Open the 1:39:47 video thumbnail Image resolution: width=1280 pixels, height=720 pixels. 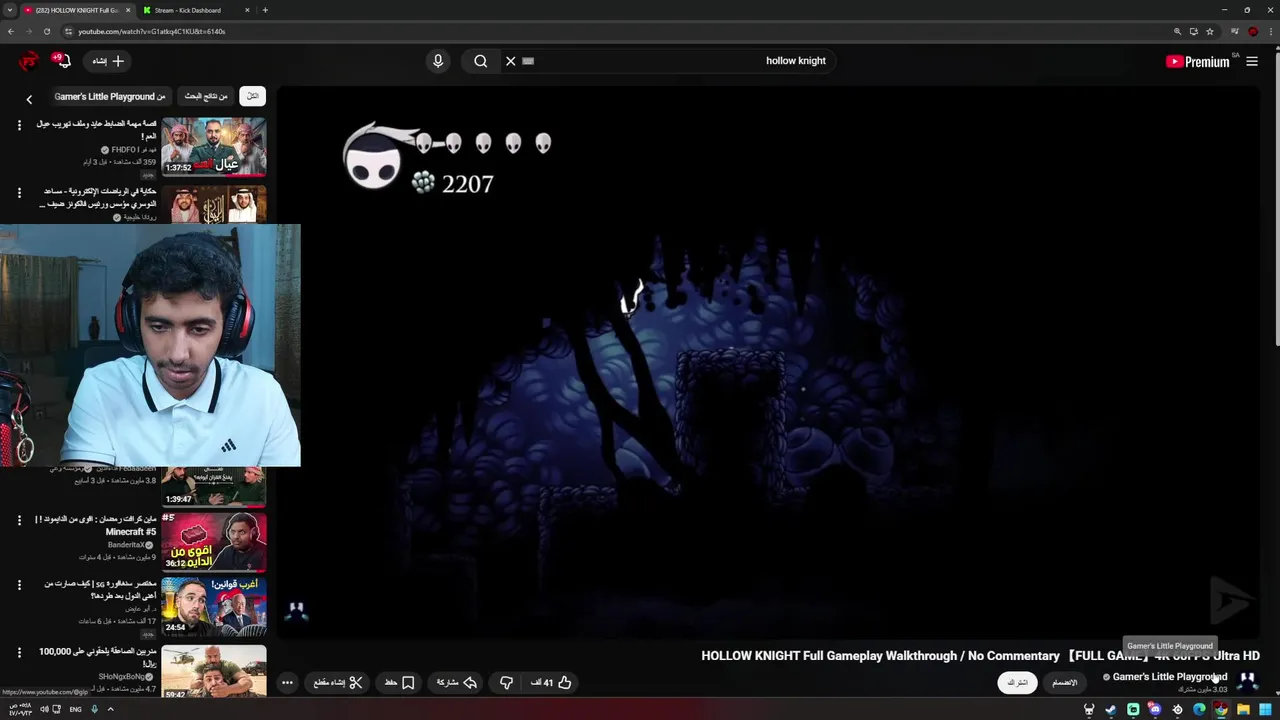click(214, 486)
